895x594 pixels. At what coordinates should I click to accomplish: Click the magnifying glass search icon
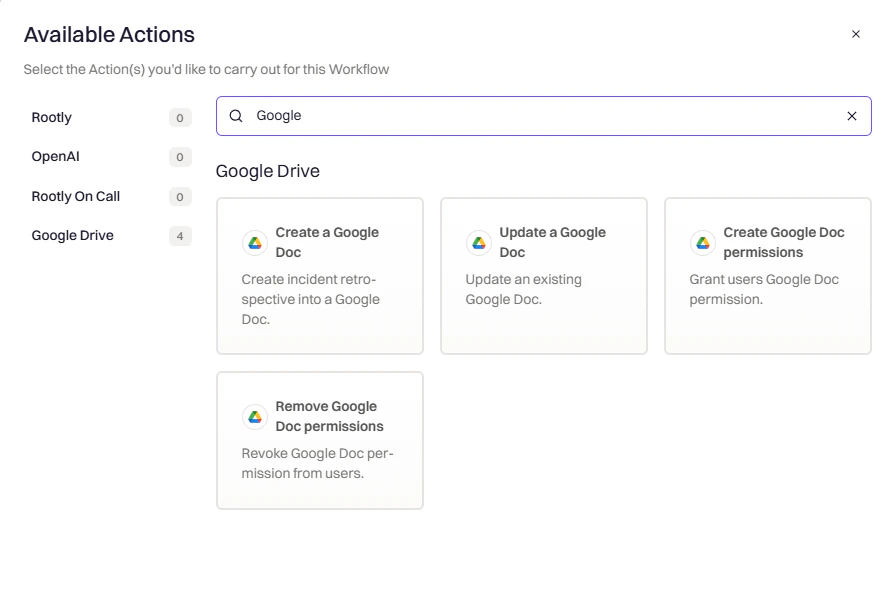(x=235, y=116)
